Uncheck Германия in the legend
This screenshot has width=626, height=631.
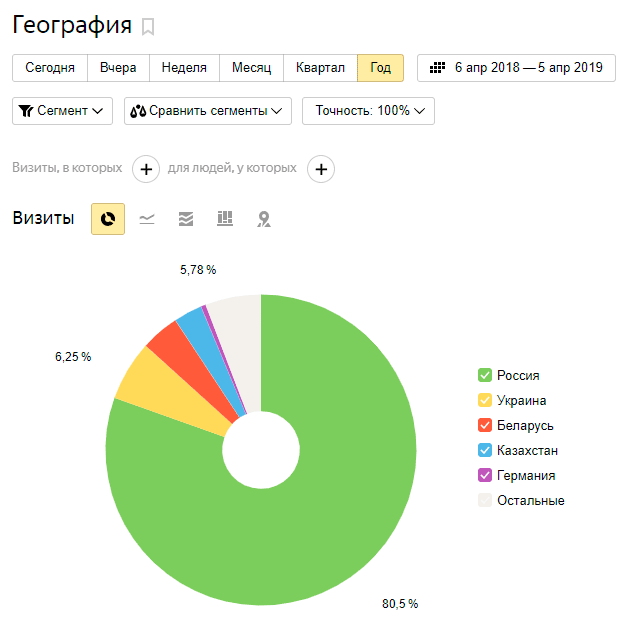coord(485,475)
